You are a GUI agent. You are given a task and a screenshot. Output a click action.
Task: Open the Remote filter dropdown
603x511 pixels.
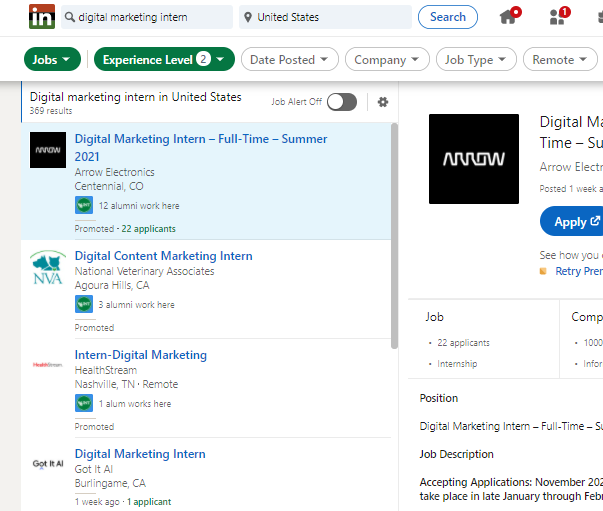tap(560, 59)
